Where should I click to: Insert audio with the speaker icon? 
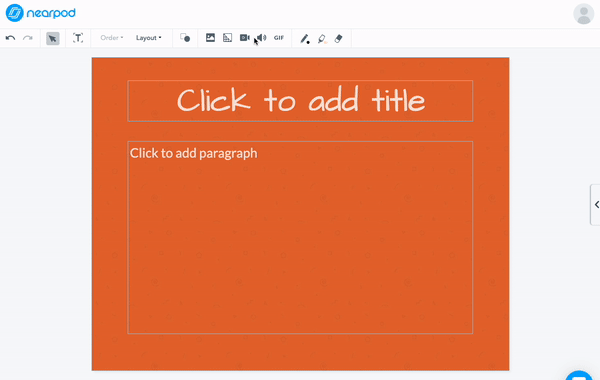pyautogui.click(x=262, y=38)
